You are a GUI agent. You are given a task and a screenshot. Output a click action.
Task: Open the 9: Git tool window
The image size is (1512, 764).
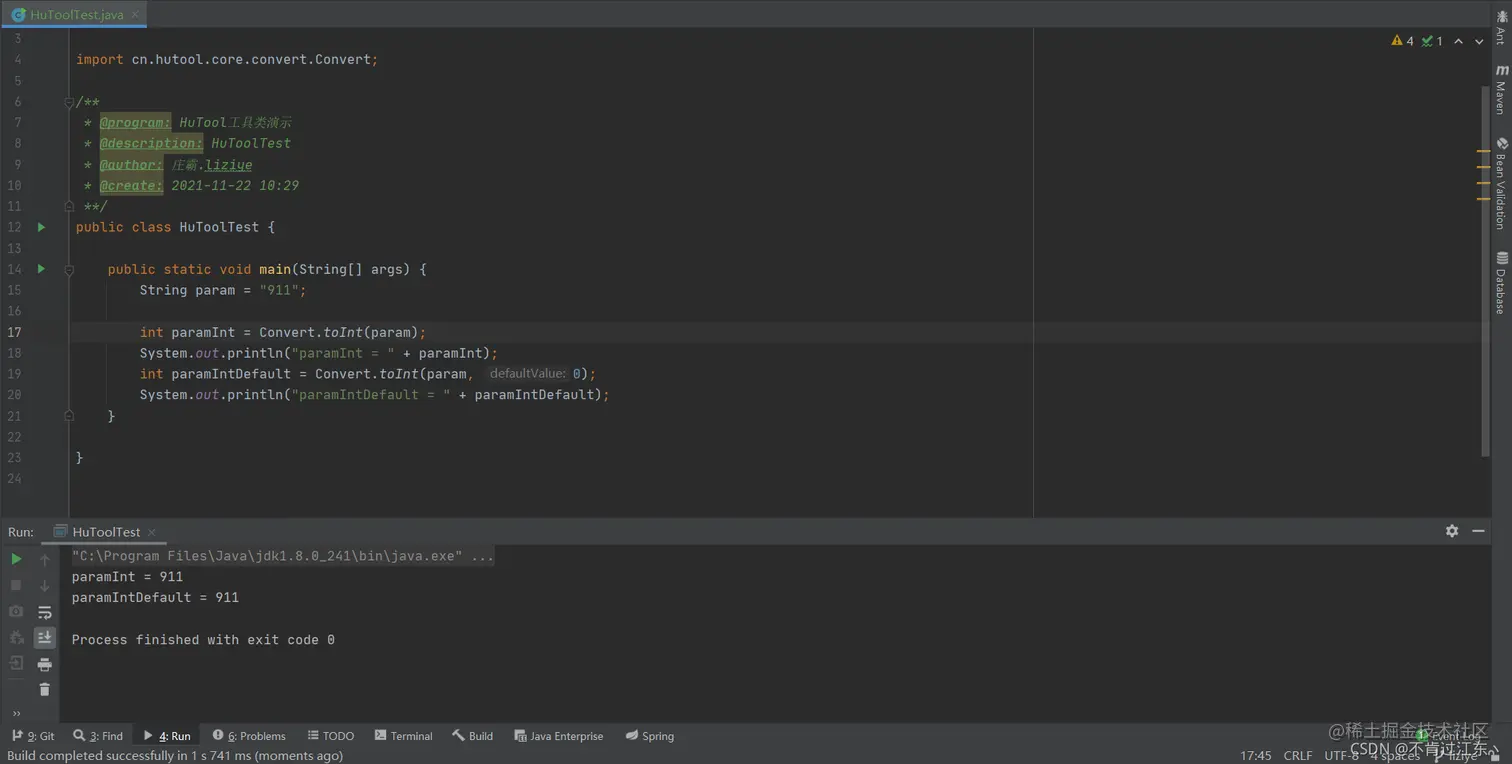coord(34,736)
